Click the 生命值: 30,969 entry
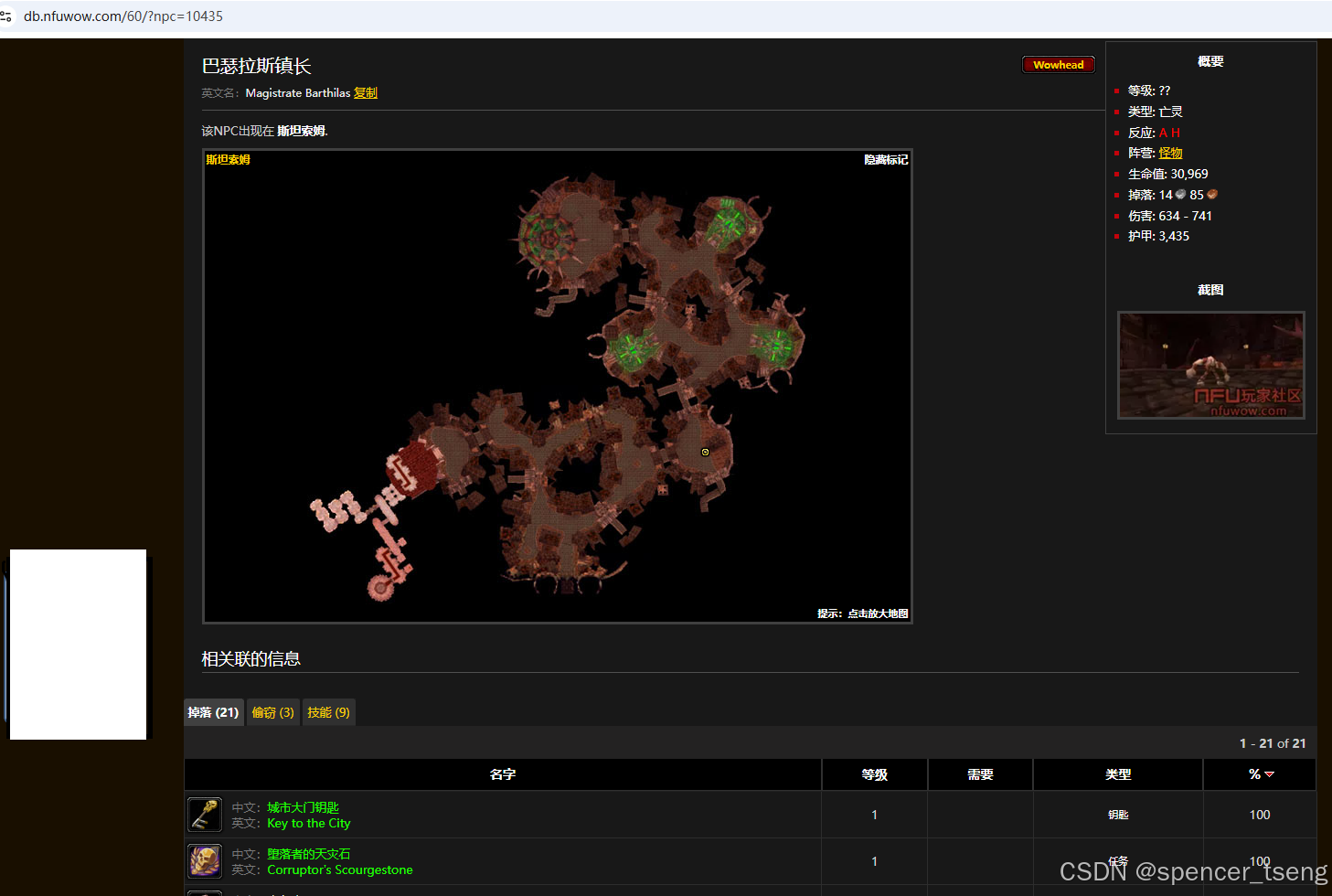Screen dimensions: 1332x896 (1168, 174)
